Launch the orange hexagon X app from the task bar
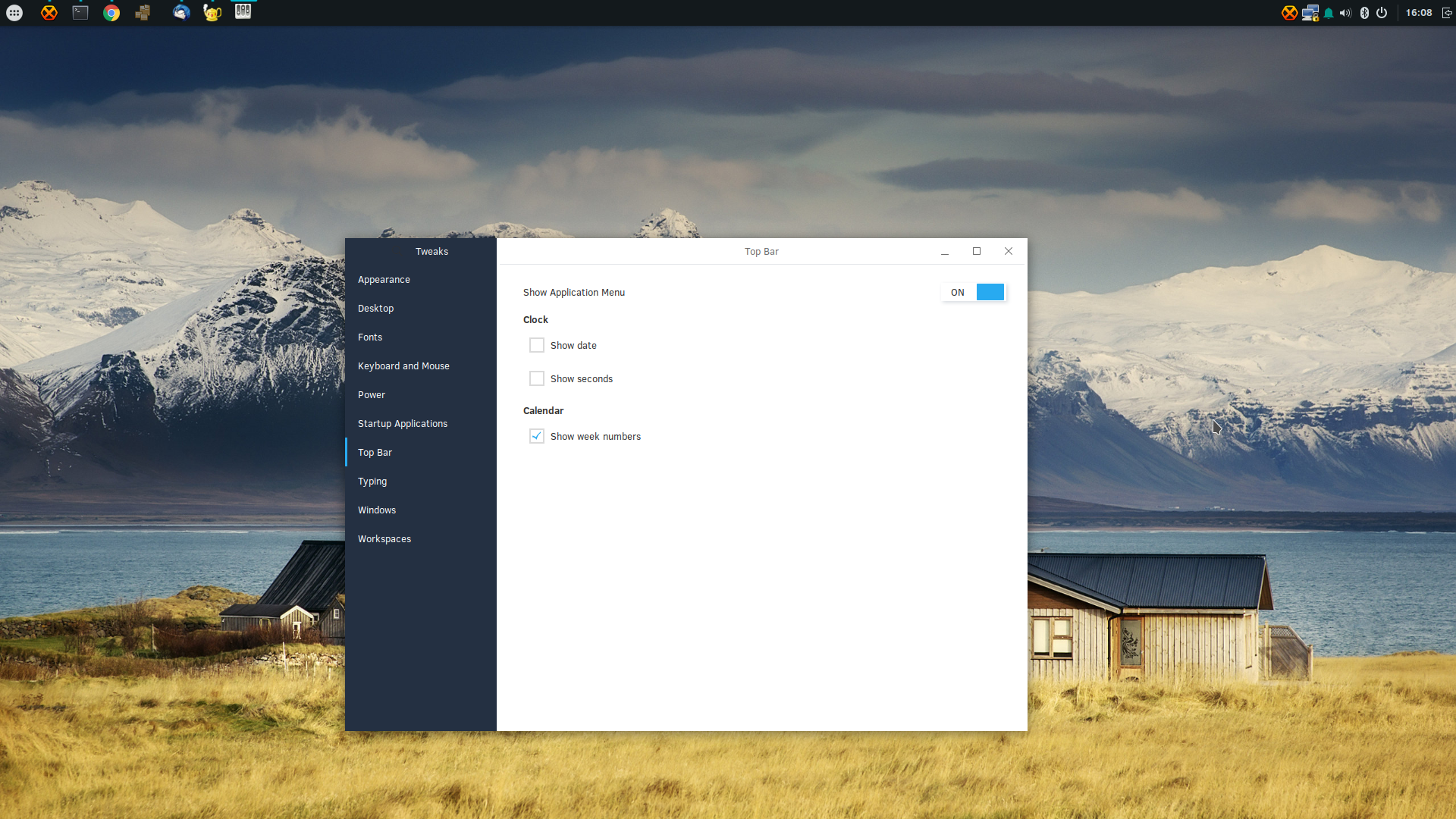Image resolution: width=1456 pixels, height=819 pixels. (49, 13)
